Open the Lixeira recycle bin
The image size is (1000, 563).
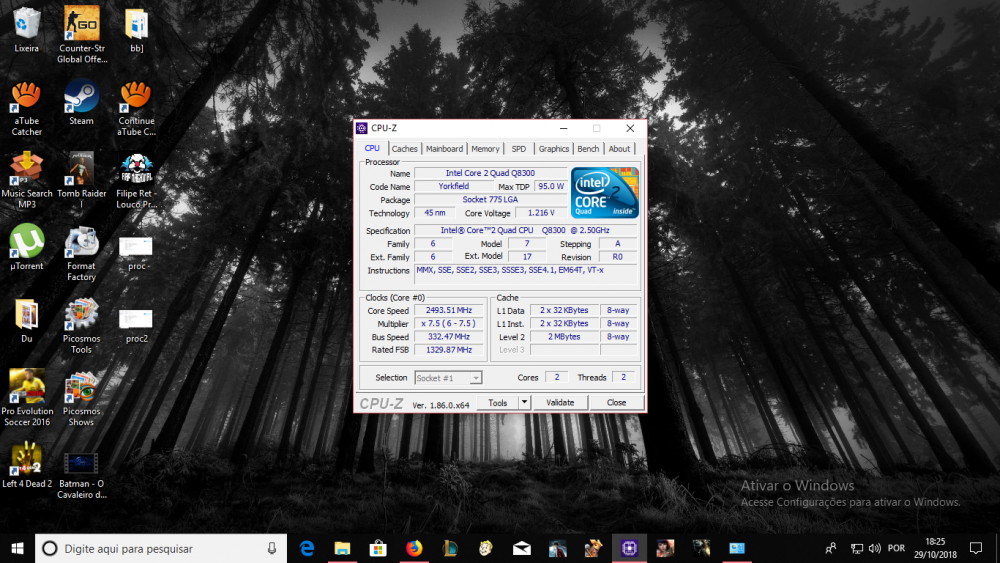[26, 25]
